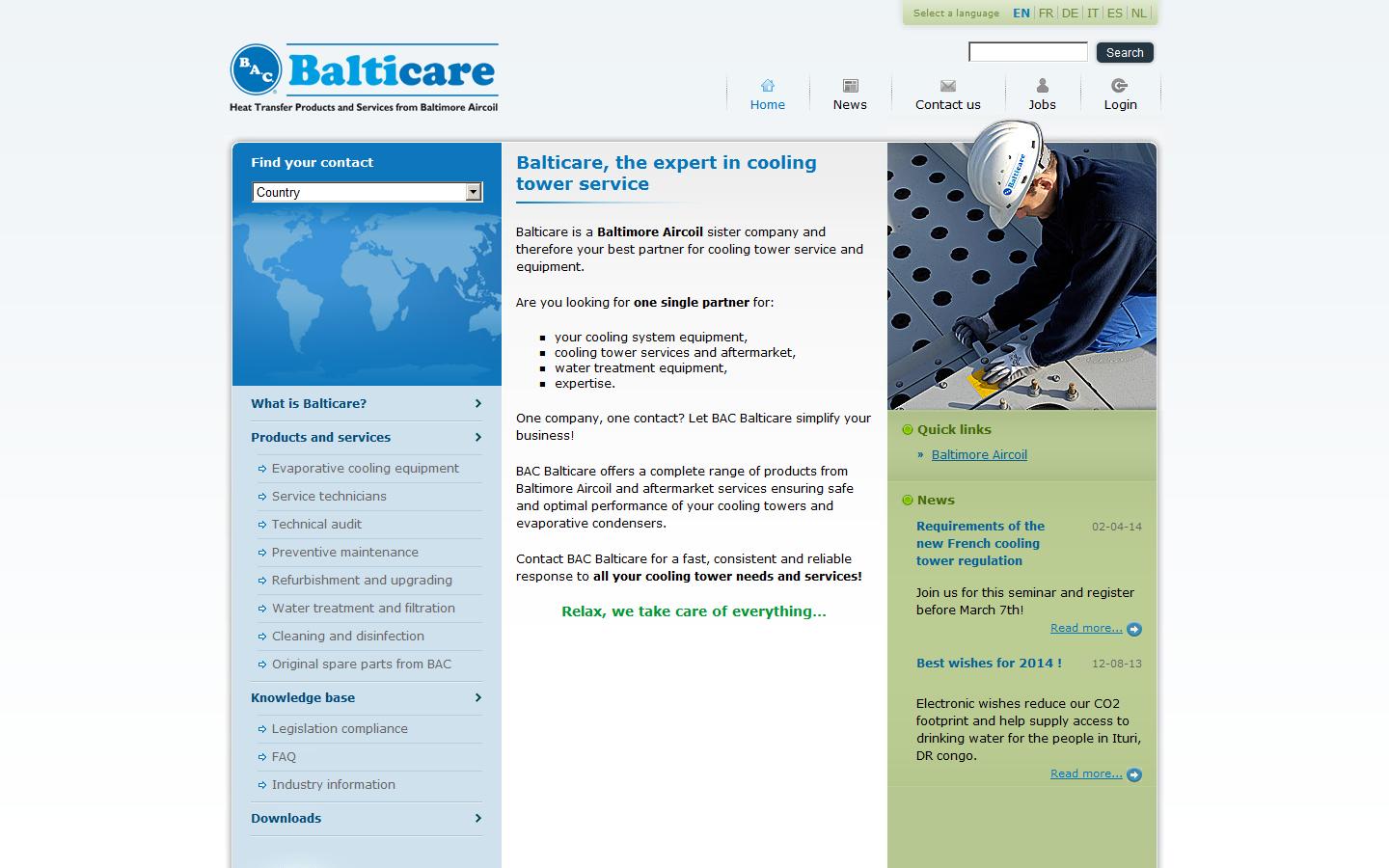Open Evaporative cooling equipment page
Screen dimensions: 1389x868
[365, 469]
